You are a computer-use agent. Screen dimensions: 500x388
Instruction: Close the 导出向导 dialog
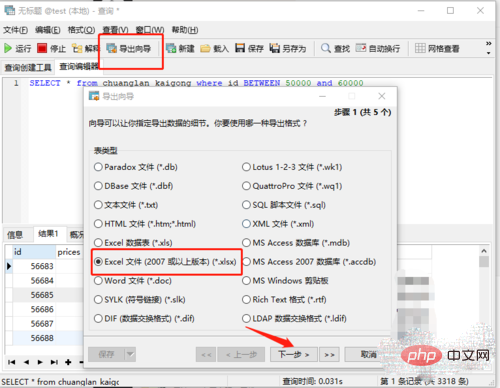[x=382, y=96]
